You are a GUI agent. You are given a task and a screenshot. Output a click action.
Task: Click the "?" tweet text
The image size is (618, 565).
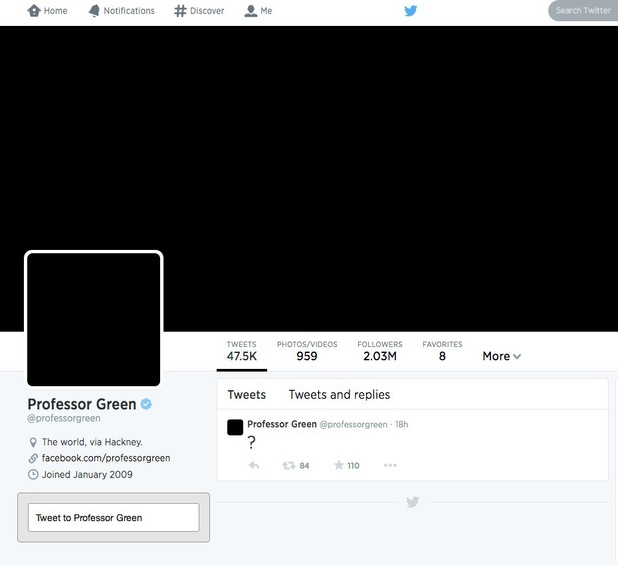click(x=251, y=442)
